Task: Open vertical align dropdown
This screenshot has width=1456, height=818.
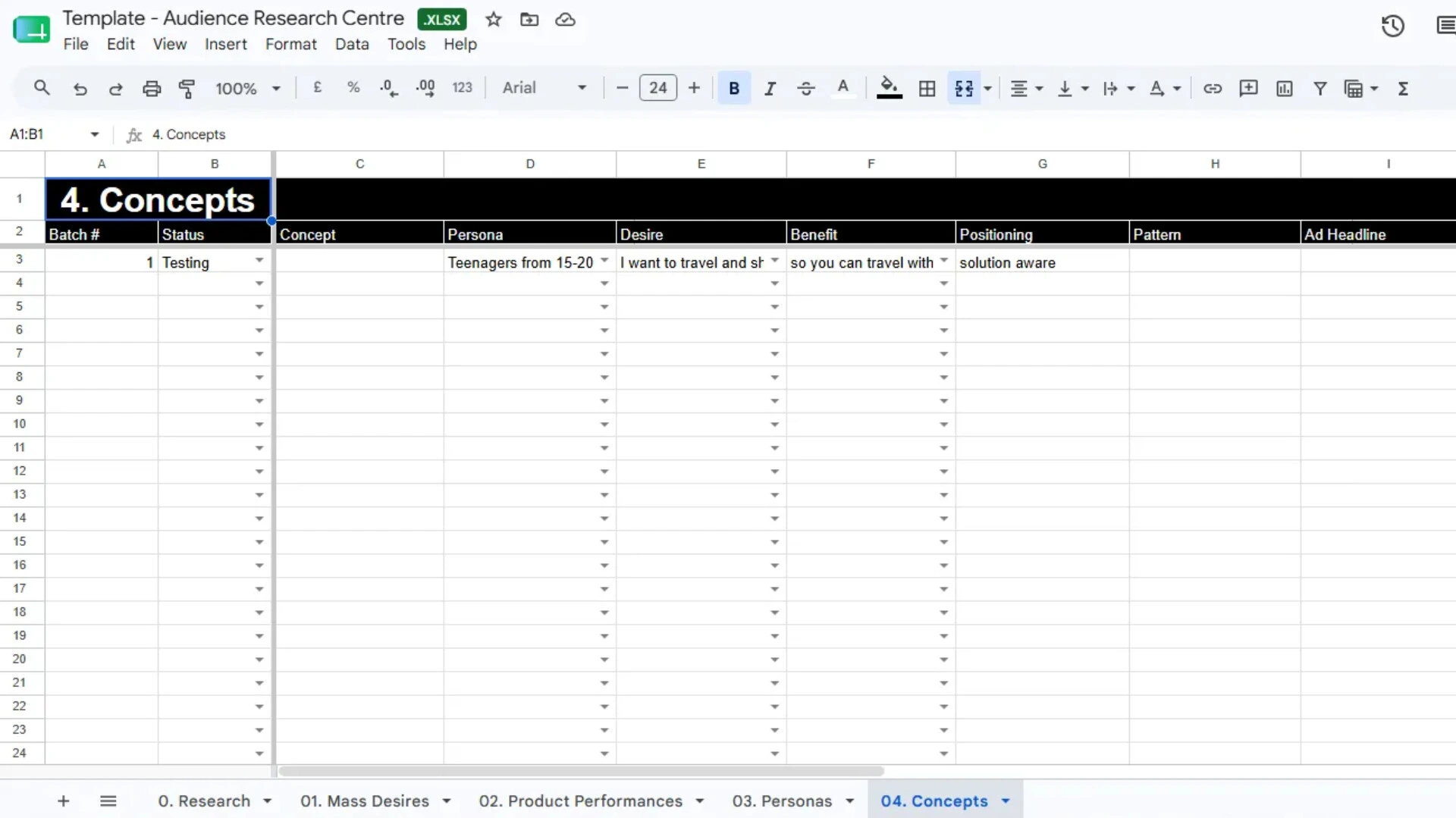Action: pos(1072,89)
